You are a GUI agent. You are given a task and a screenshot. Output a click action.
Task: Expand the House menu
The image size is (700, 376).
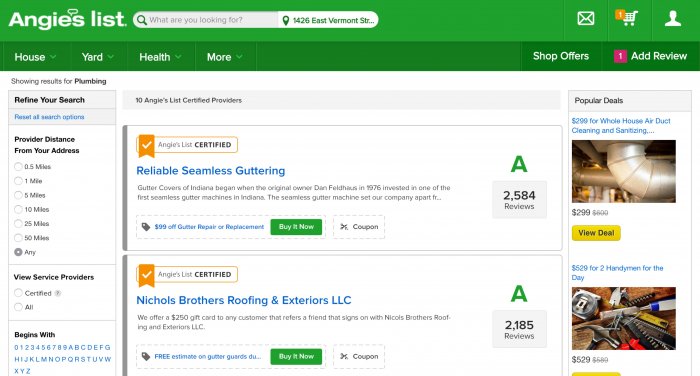coord(35,57)
